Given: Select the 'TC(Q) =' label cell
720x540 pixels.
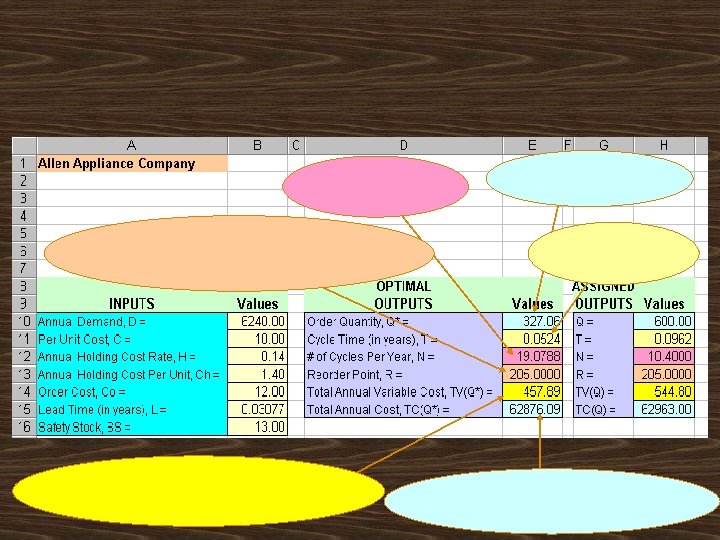Looking at the screenshot, I should (603, 409).
